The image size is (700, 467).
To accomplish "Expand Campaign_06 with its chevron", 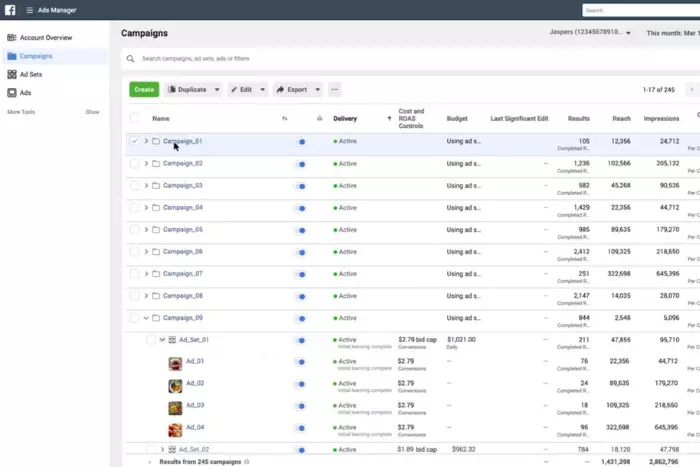I will [x=146, y=252].
